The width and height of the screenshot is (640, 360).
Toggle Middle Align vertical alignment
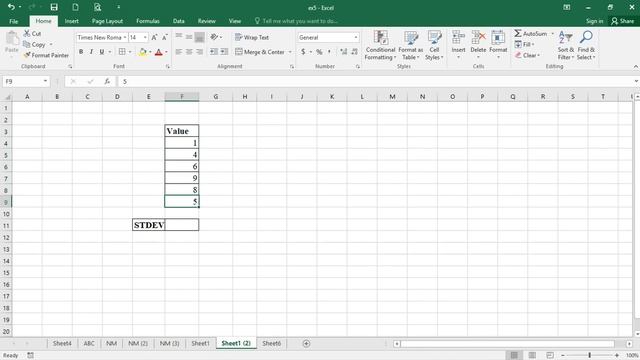point(189,37)
